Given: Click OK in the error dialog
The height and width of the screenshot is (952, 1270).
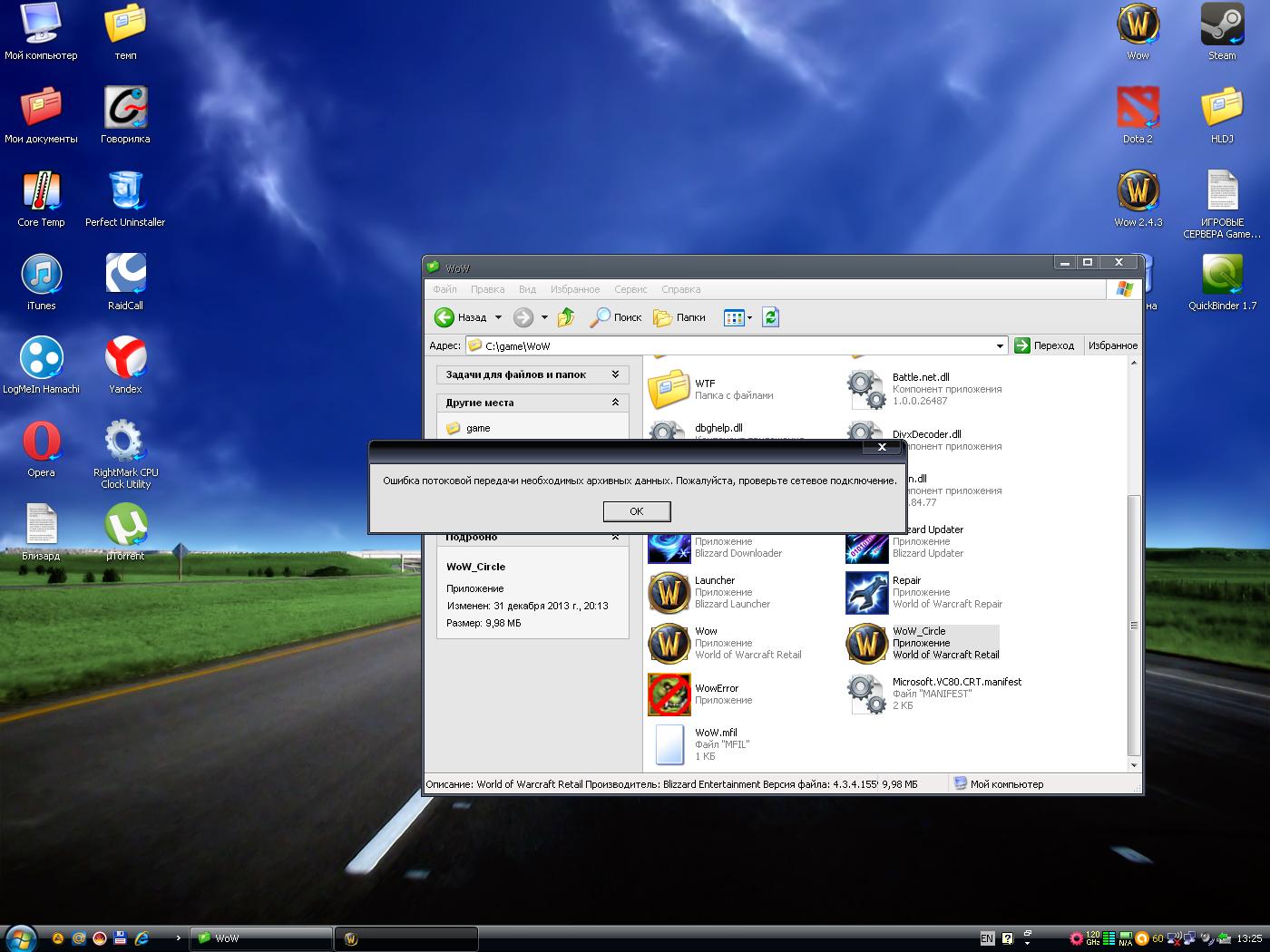Looking at the screenshot, I should tap(637, 511).
